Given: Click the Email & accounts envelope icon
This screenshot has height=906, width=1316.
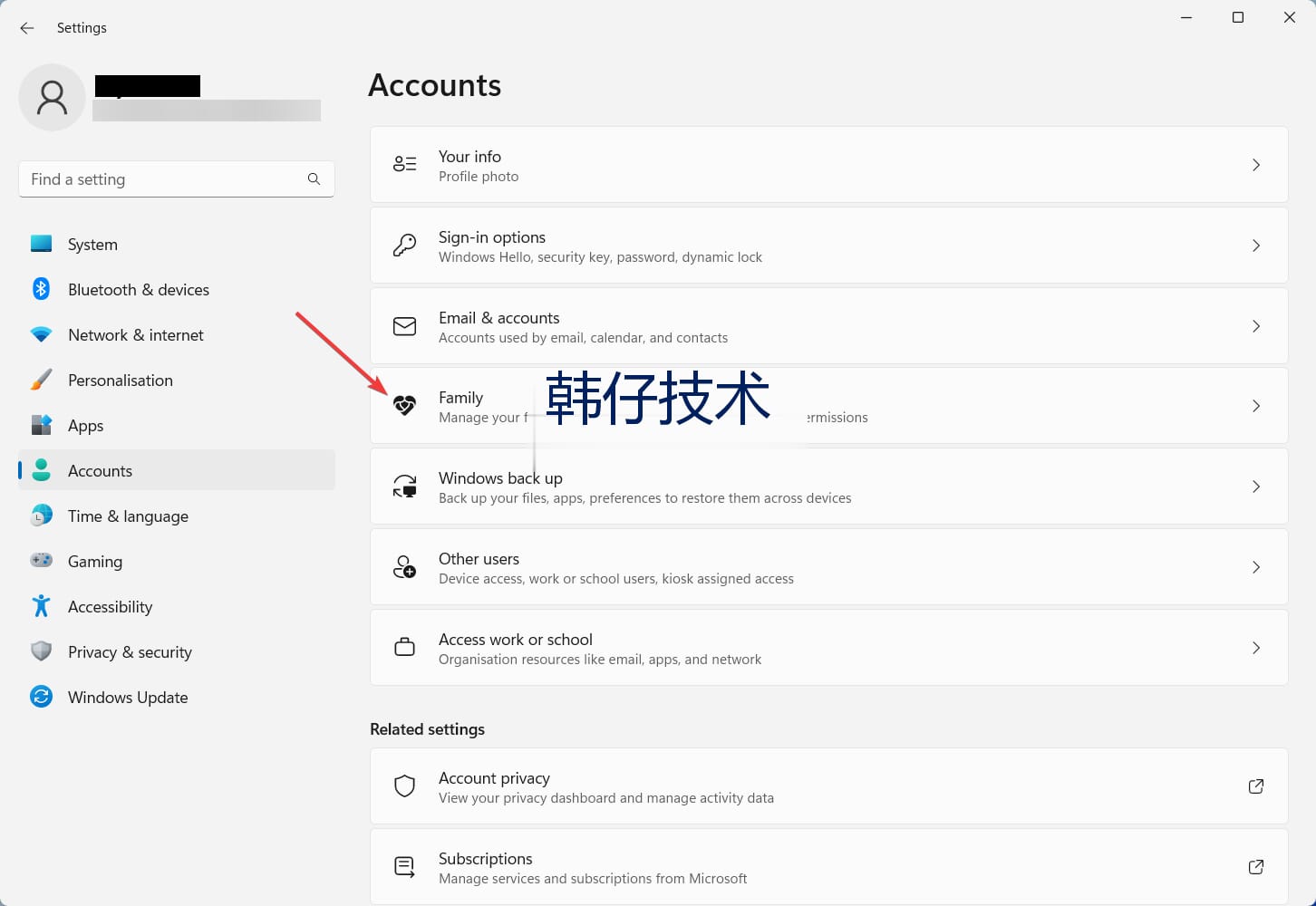Looking at the screenshot, I should click(404, 326).
